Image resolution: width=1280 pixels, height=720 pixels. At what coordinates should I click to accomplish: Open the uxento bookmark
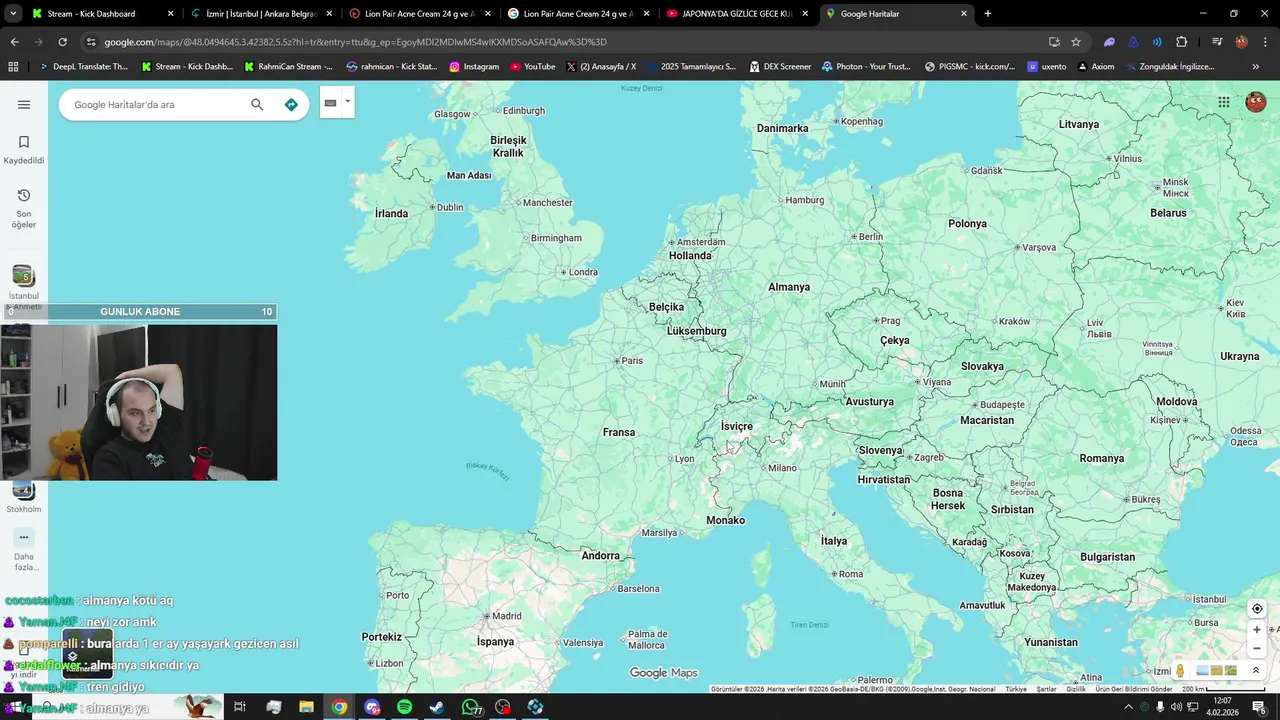[x=1047, y=66]
